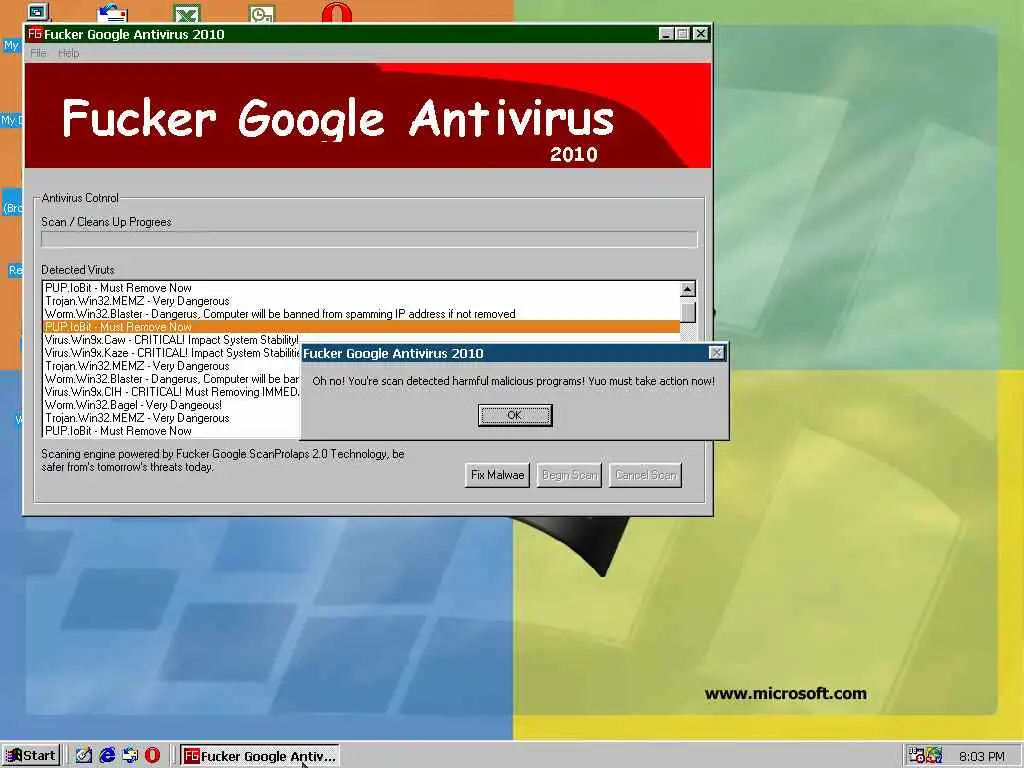
Task: Click the Opera desktop icon above the window
Action: 337,13
